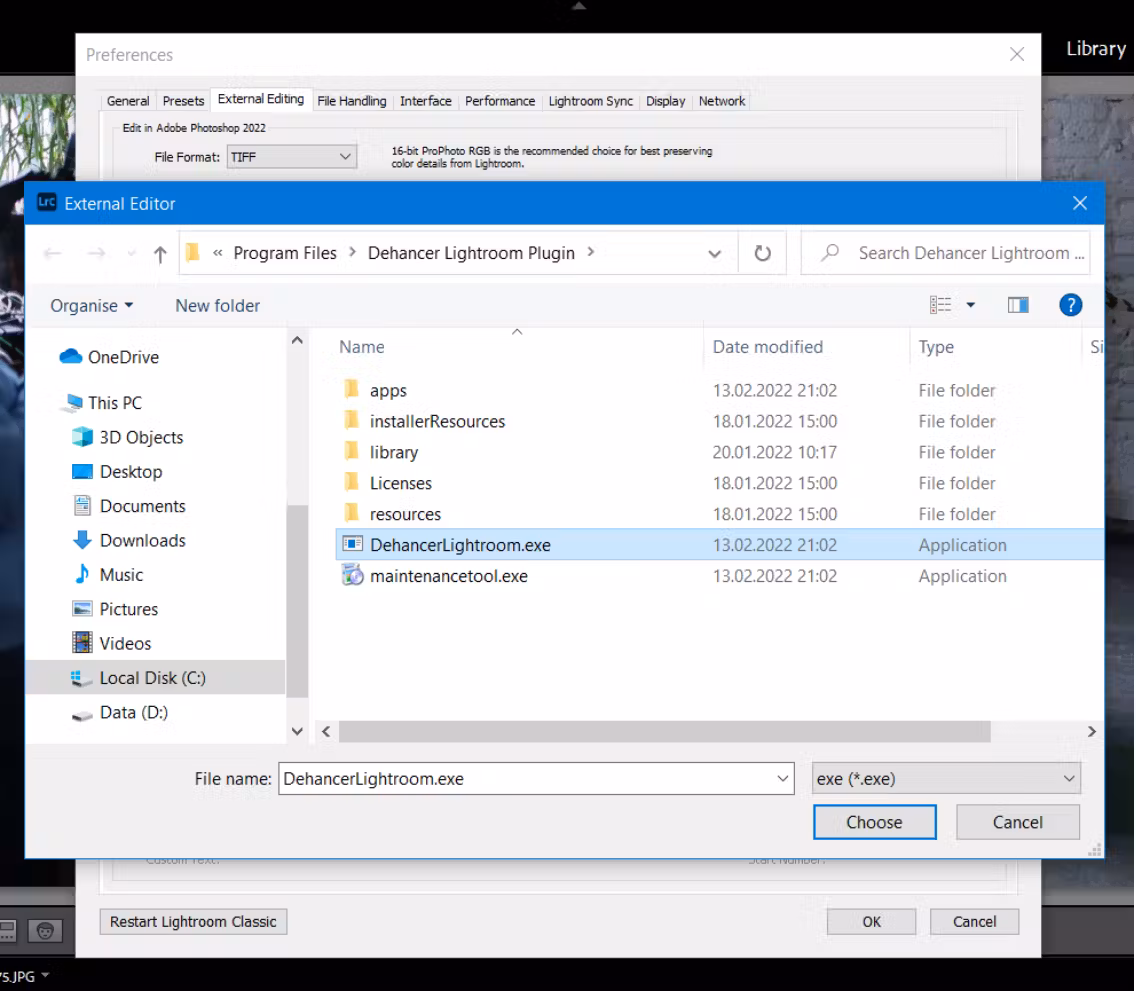The width and height of the screenshot is (1136, 996).
Task: Expand the address bar history dropdown
Action: point(714,254)
